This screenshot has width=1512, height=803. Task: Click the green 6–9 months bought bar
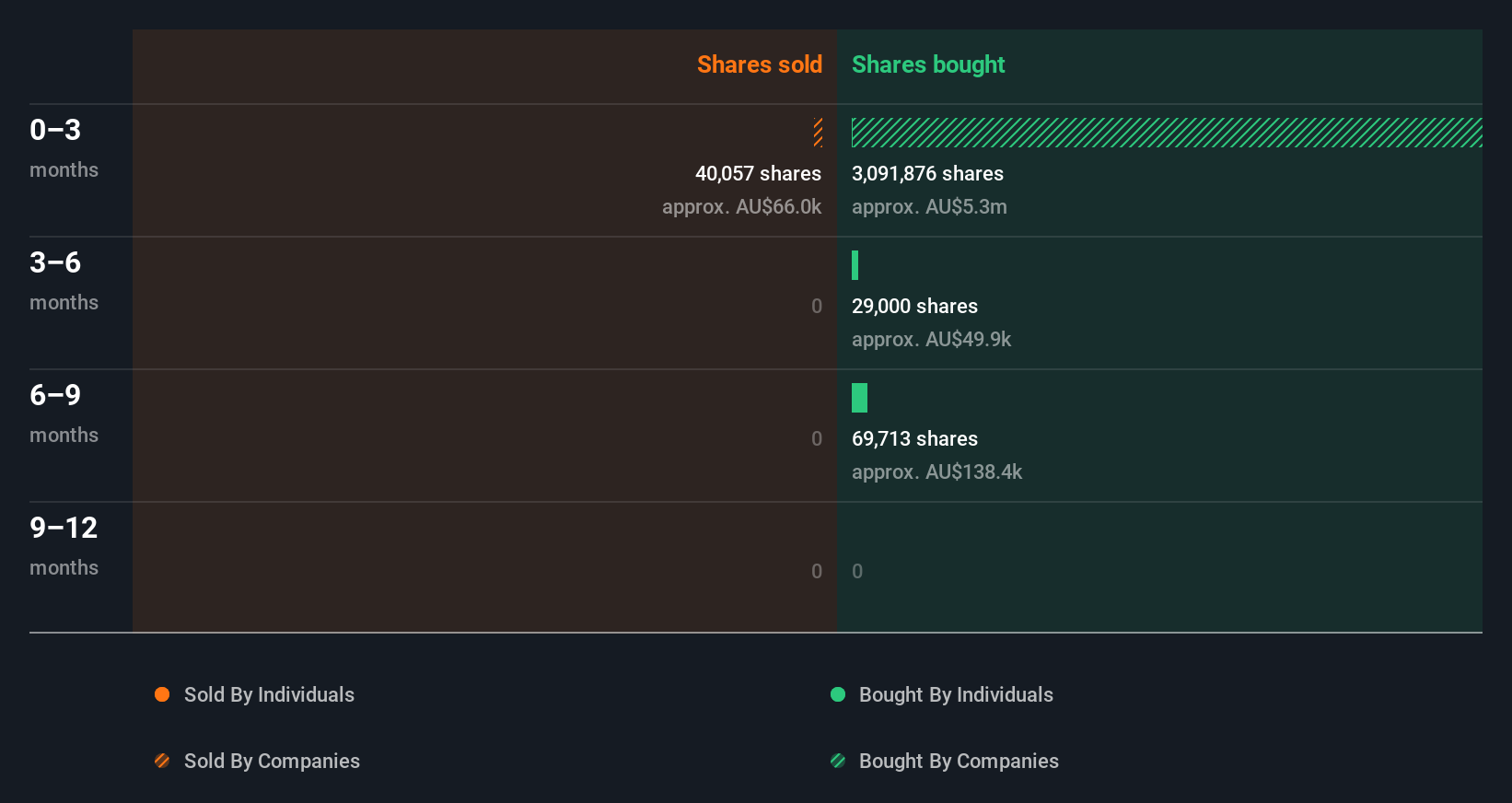coord(859,398)
